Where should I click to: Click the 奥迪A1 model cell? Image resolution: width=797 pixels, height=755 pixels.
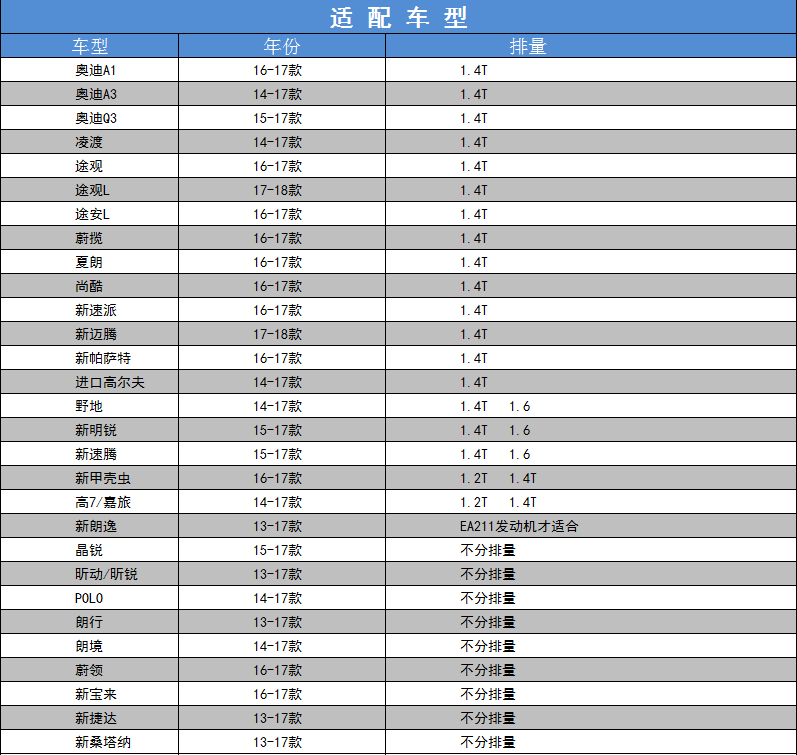pyautogui.click(x=89, y=70)
